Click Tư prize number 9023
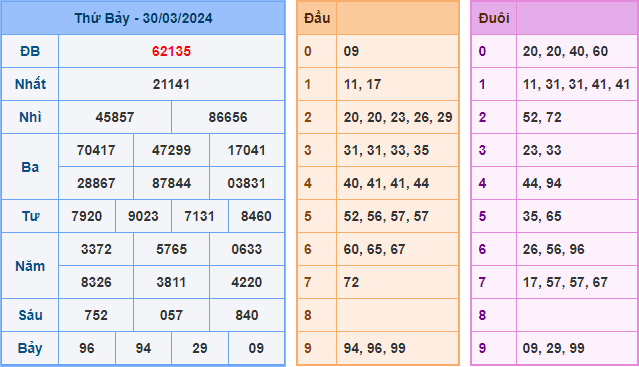The image size is (639, 367). (143, 216)
